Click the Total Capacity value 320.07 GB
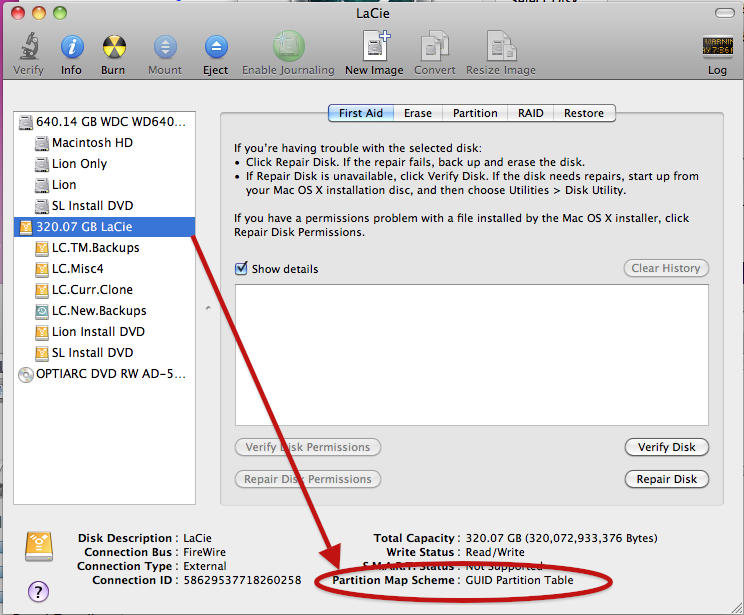The height and width of the screenshot is (615, 744). click(561, 538)
